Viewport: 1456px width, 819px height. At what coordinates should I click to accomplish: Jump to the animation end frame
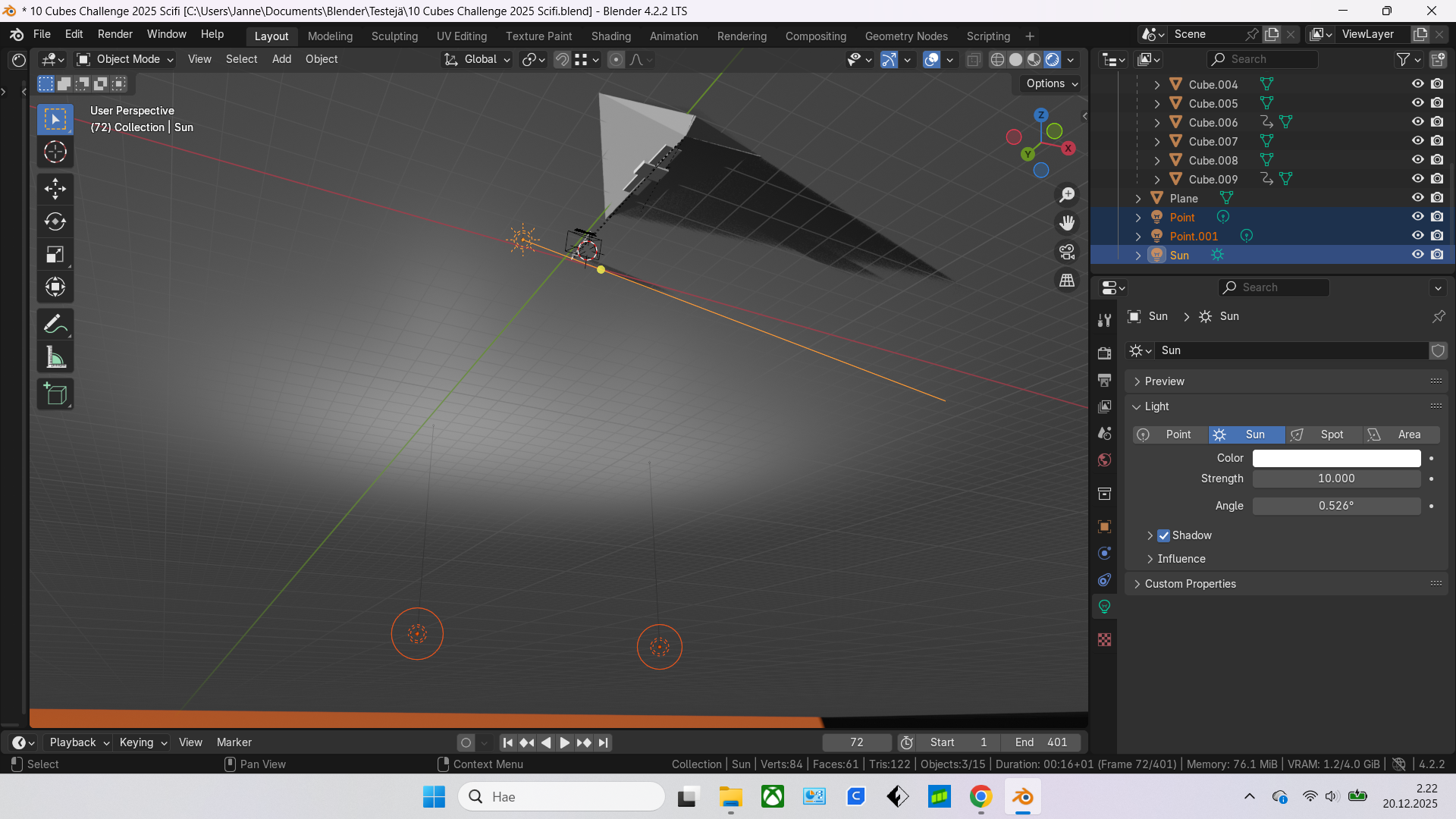click(x=603, y=743)
